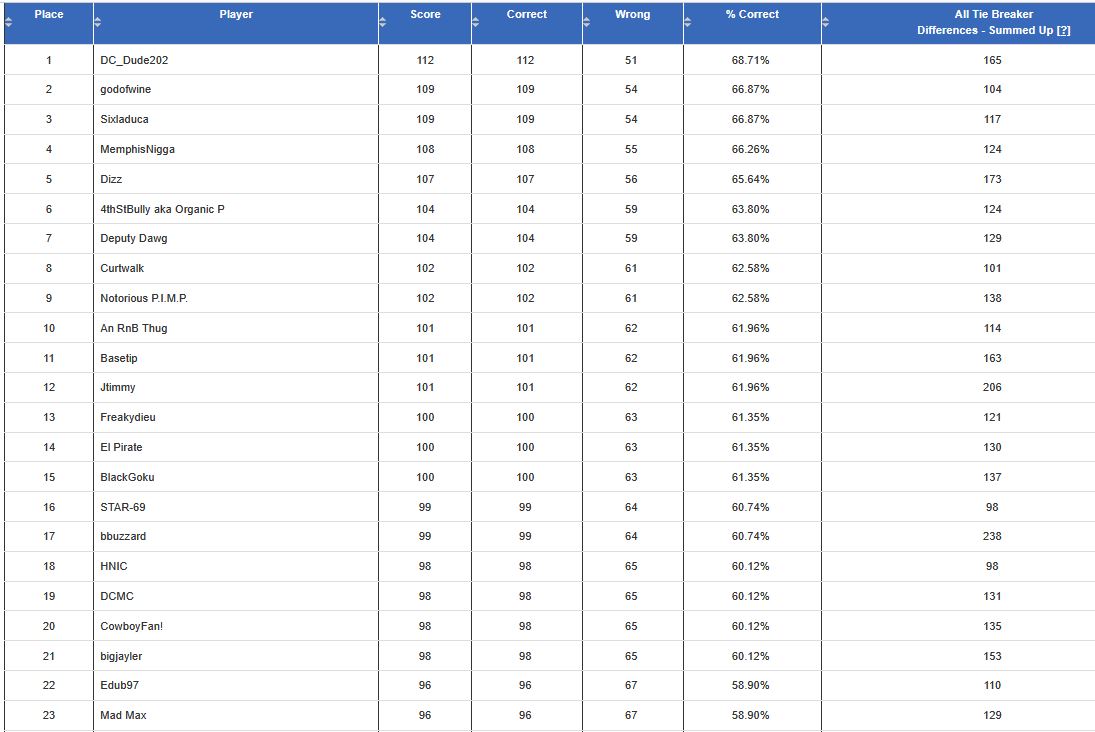Viewport: 1095px width, 732px height.
Task: Click the sort arrows in Correct column
Action: [x=476, y=22]
